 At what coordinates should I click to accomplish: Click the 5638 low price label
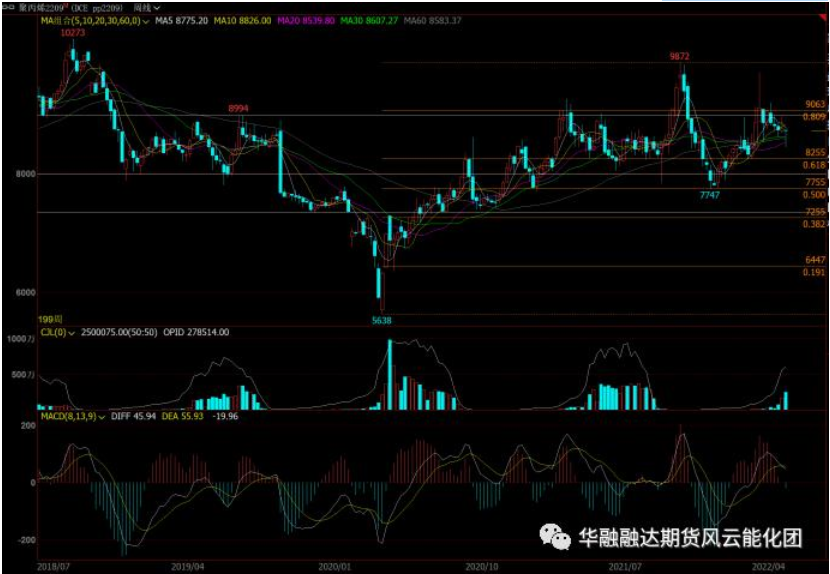click(x=382, y=320)
